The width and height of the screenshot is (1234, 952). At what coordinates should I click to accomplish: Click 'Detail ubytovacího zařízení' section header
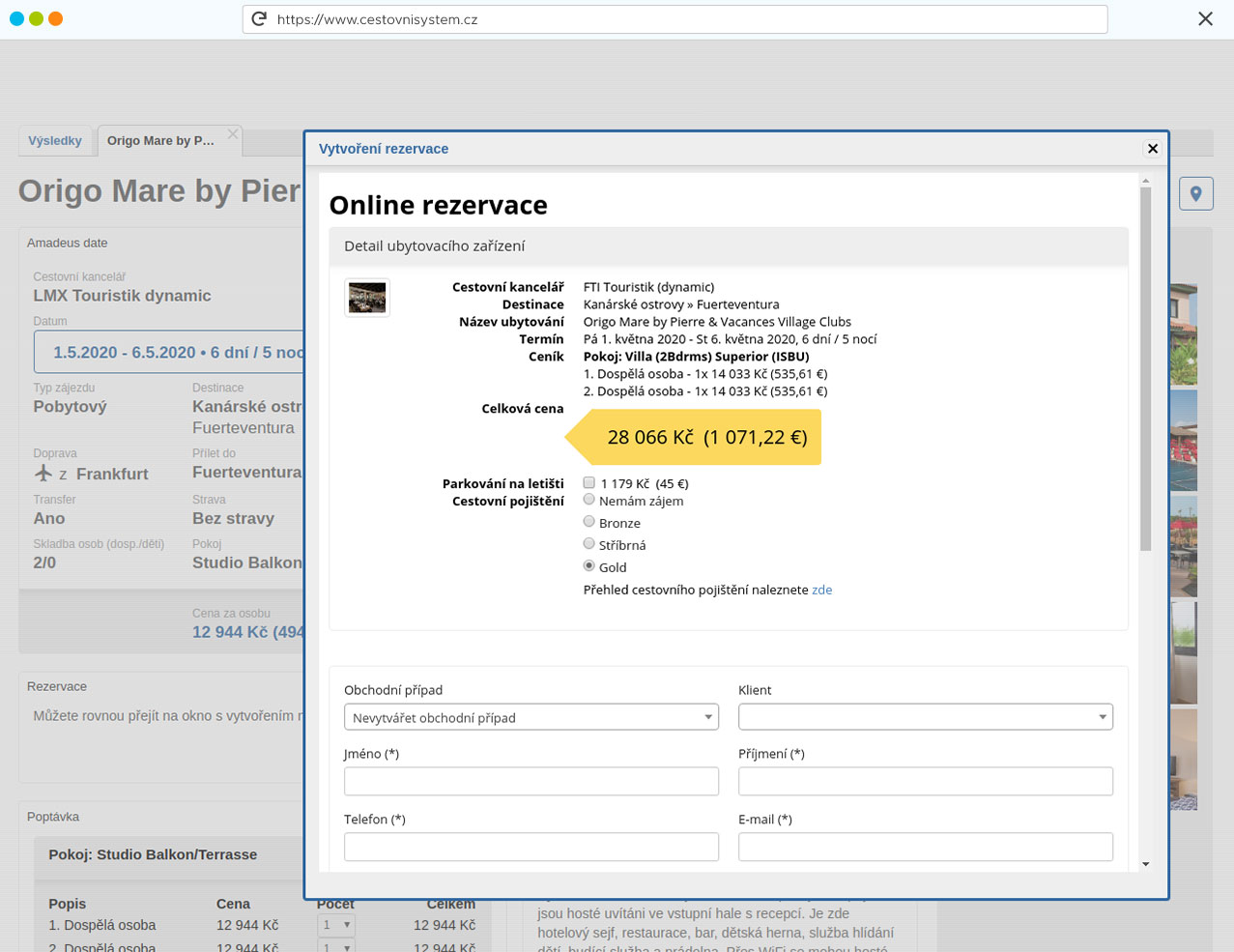(729, 246)
